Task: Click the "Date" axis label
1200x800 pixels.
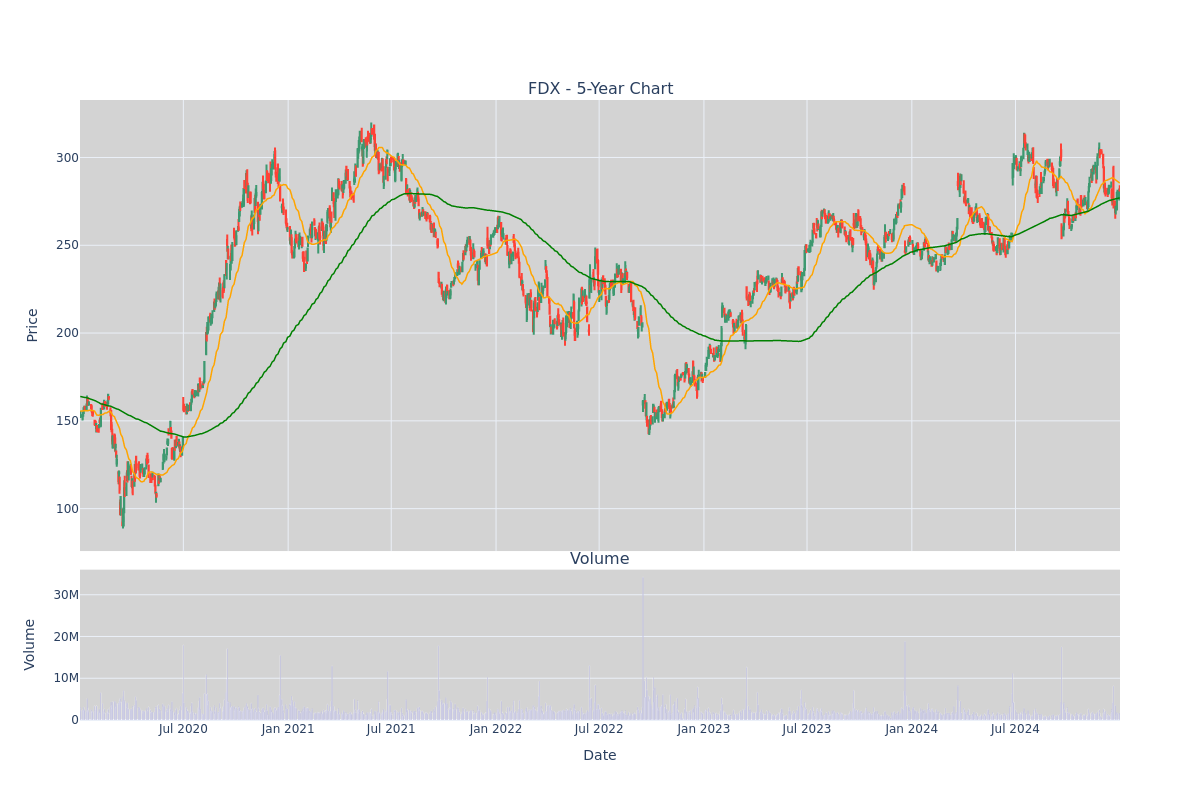Action: click(x=600, y=756)
